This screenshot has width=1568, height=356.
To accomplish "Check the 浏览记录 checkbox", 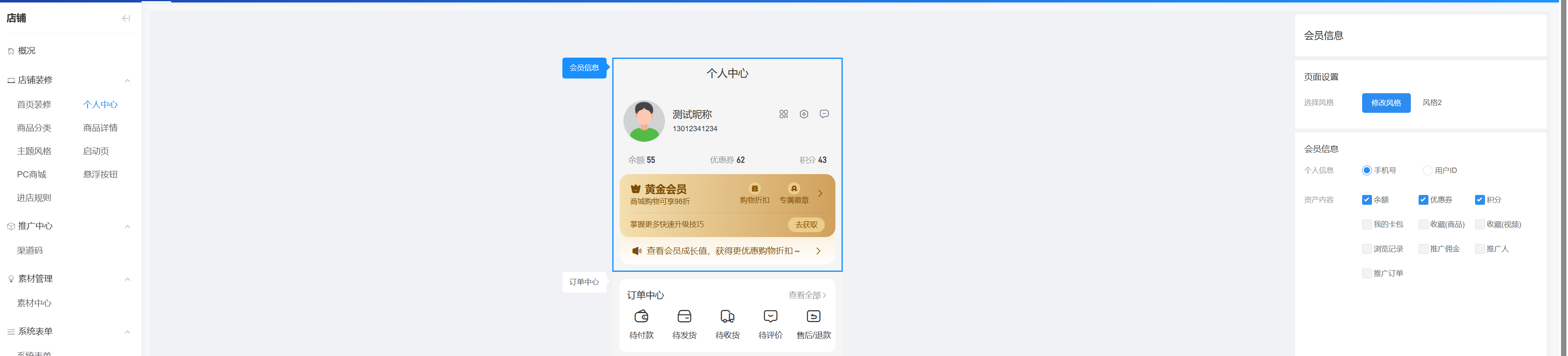I will pos(1367,249).
